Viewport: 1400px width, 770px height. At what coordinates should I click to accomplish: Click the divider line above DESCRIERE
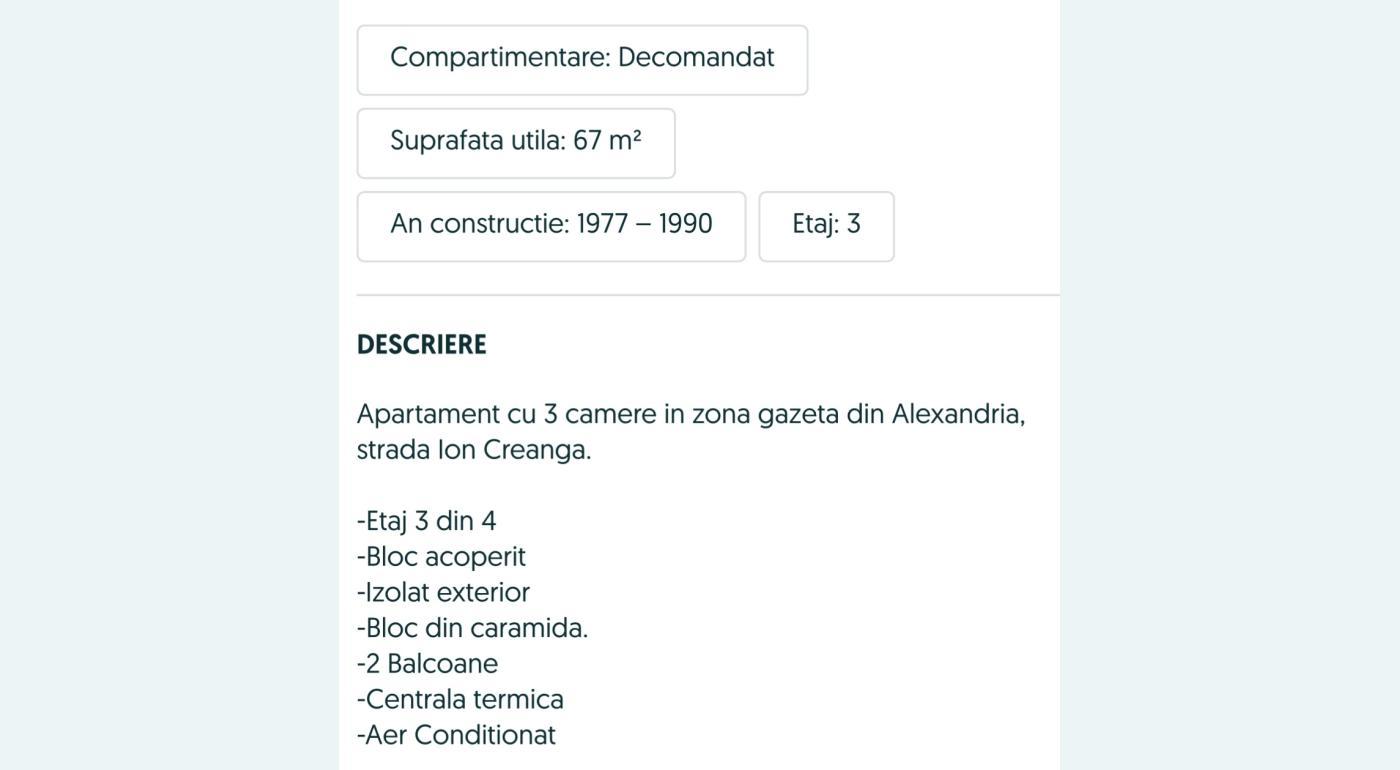tap(708, 295)
